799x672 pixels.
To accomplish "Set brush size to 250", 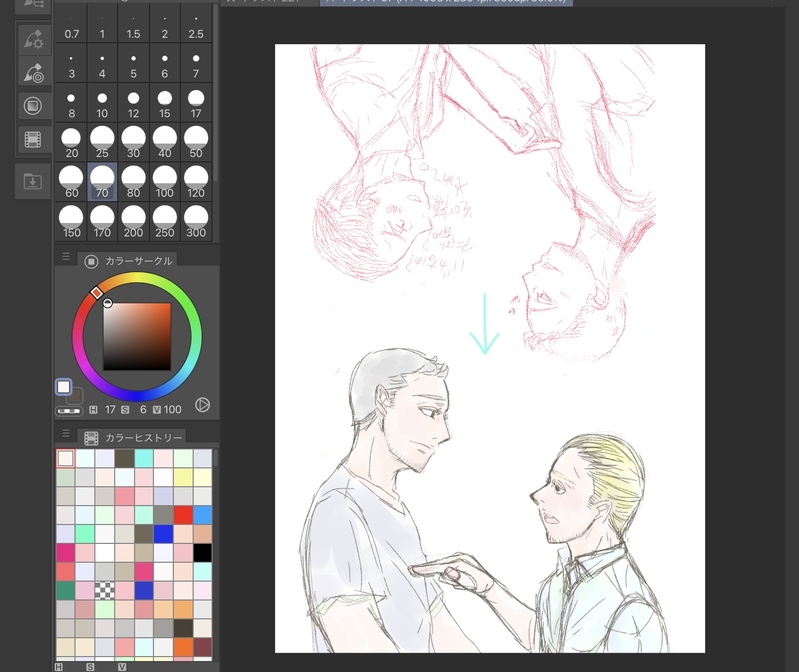I will tap(165, 222).
